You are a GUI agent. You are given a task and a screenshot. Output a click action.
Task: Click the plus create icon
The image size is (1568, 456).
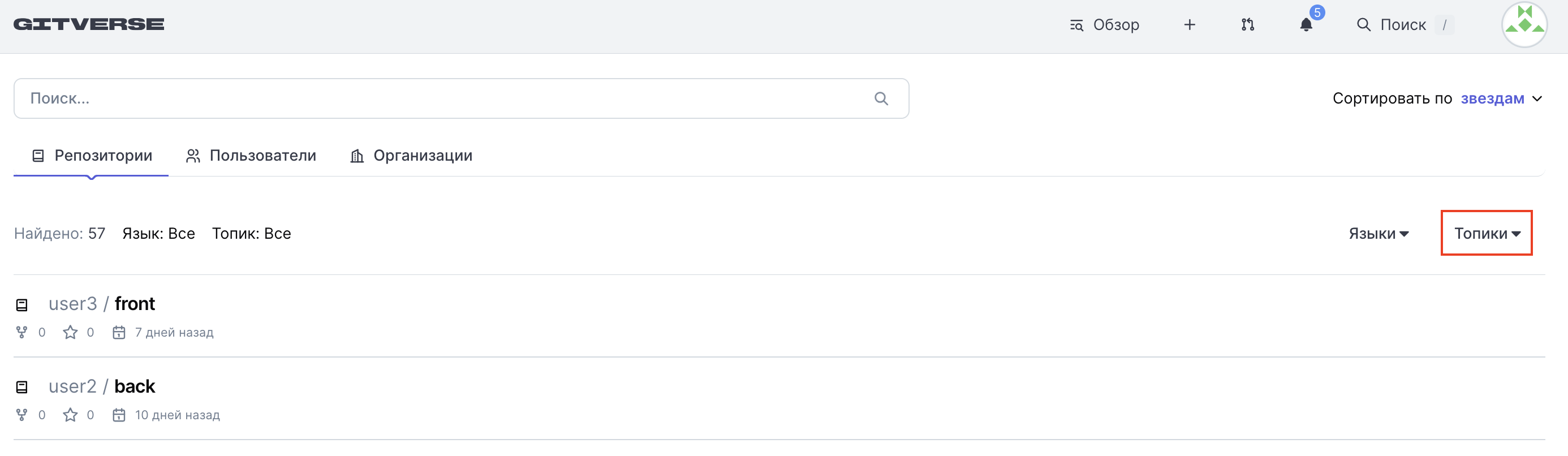click(1190, 25)
